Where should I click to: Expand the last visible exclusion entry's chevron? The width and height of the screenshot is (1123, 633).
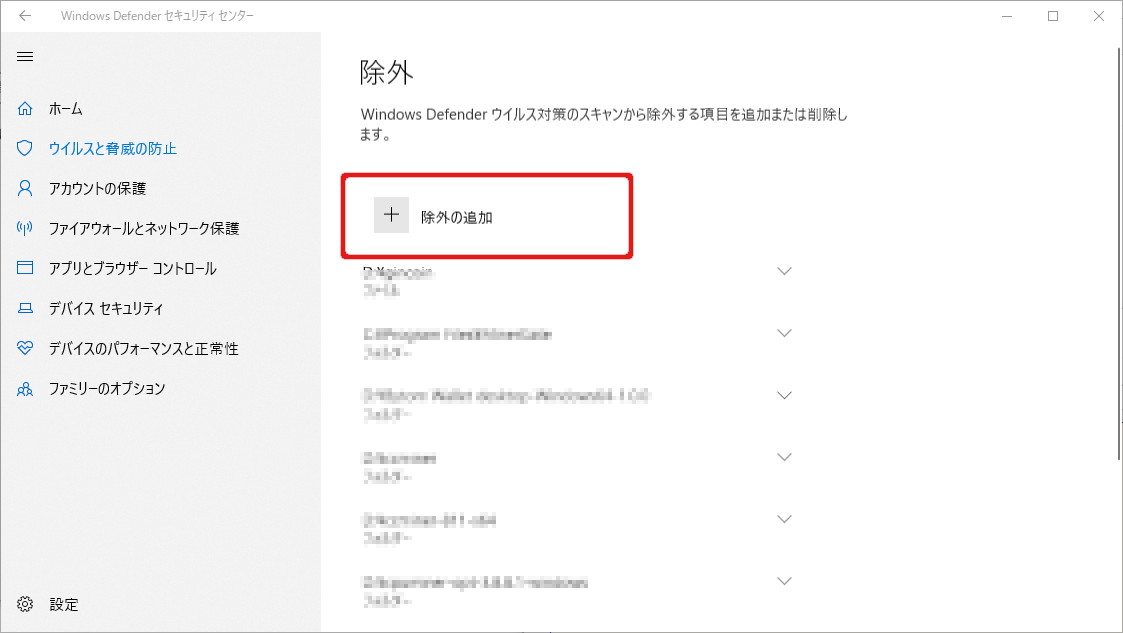[784, 581]
